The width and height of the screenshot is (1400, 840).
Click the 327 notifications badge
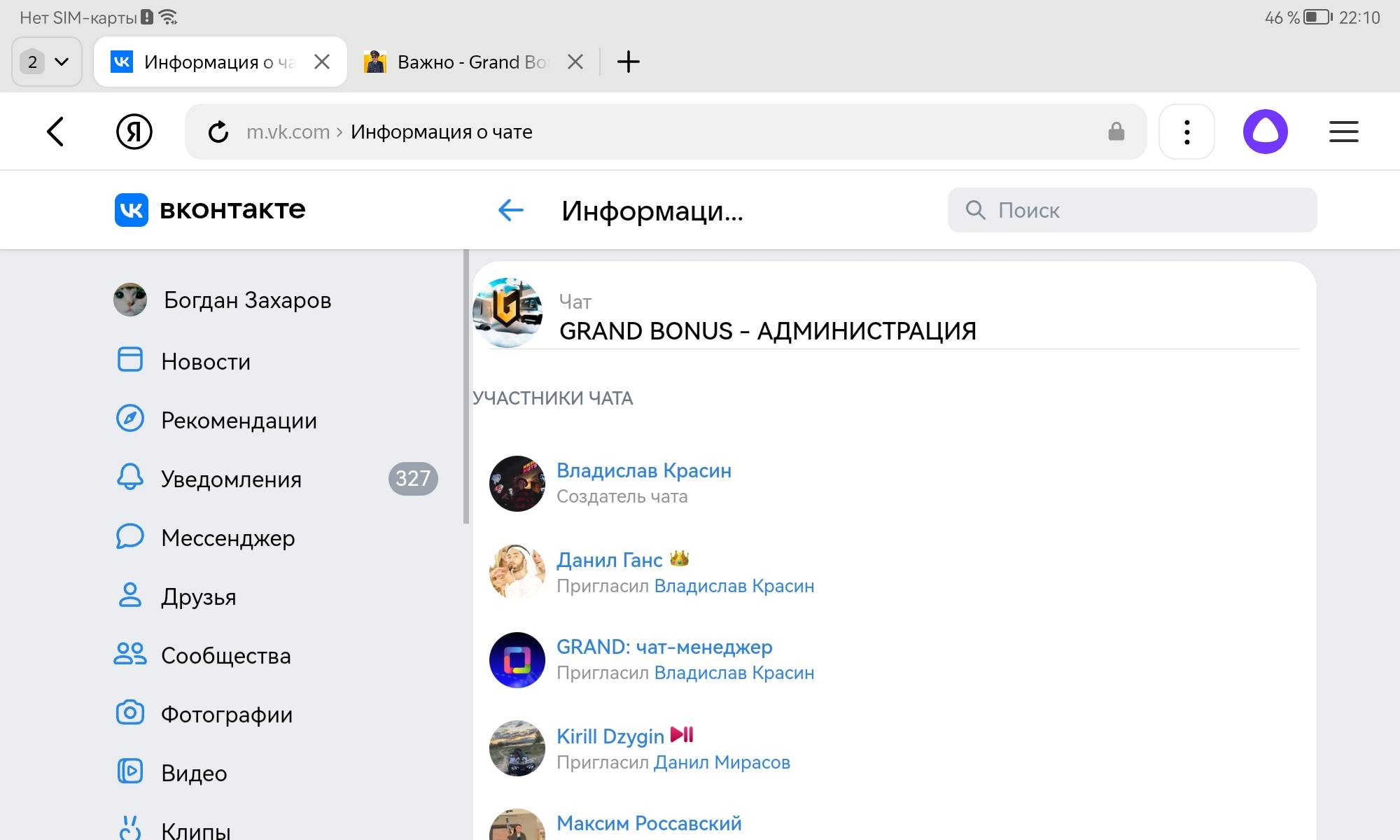coord(413,479)
